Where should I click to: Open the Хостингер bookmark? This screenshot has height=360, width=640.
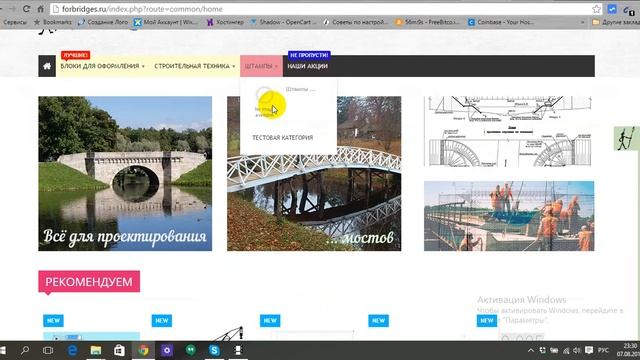point(225,22)
